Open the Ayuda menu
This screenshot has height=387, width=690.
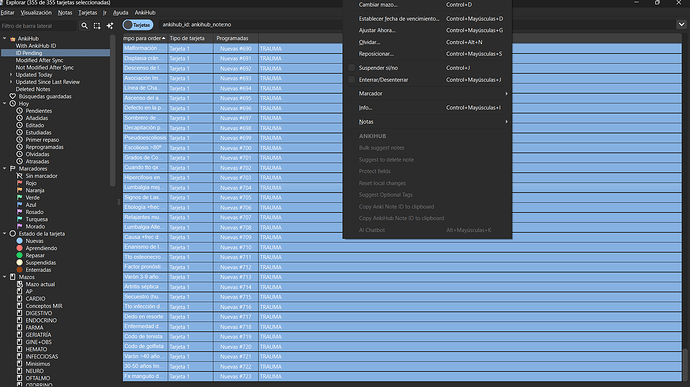tap(120, 13)
